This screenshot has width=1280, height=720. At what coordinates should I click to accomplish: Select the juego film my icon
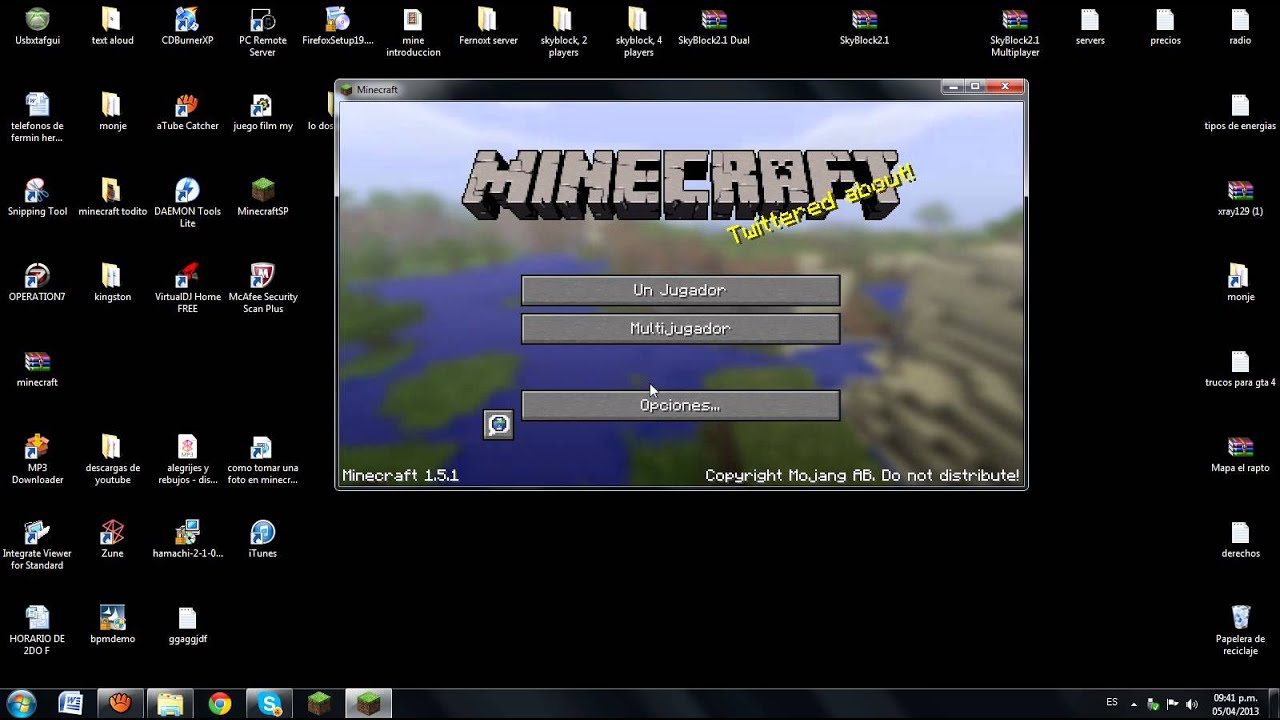click(262, 112)
